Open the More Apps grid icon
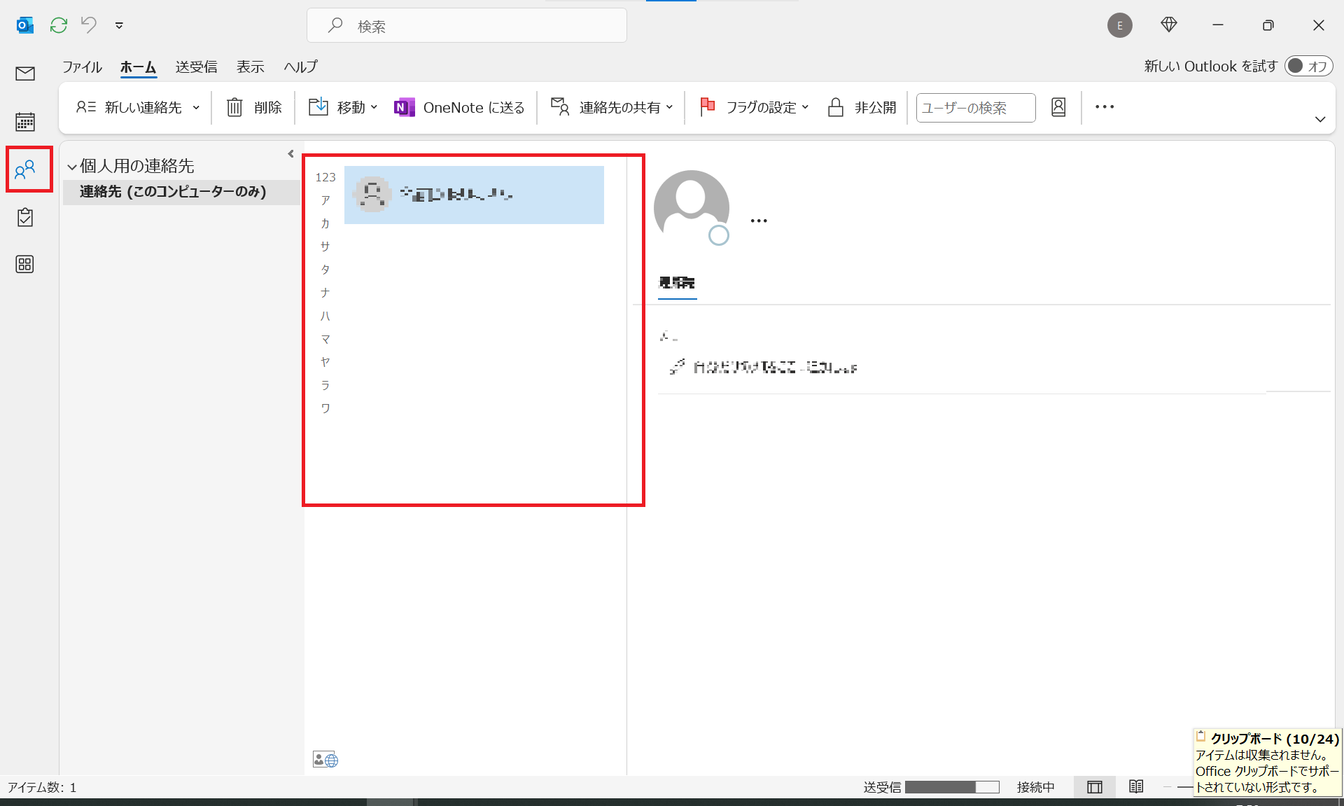1344x806 pixels. pos(25,264)
